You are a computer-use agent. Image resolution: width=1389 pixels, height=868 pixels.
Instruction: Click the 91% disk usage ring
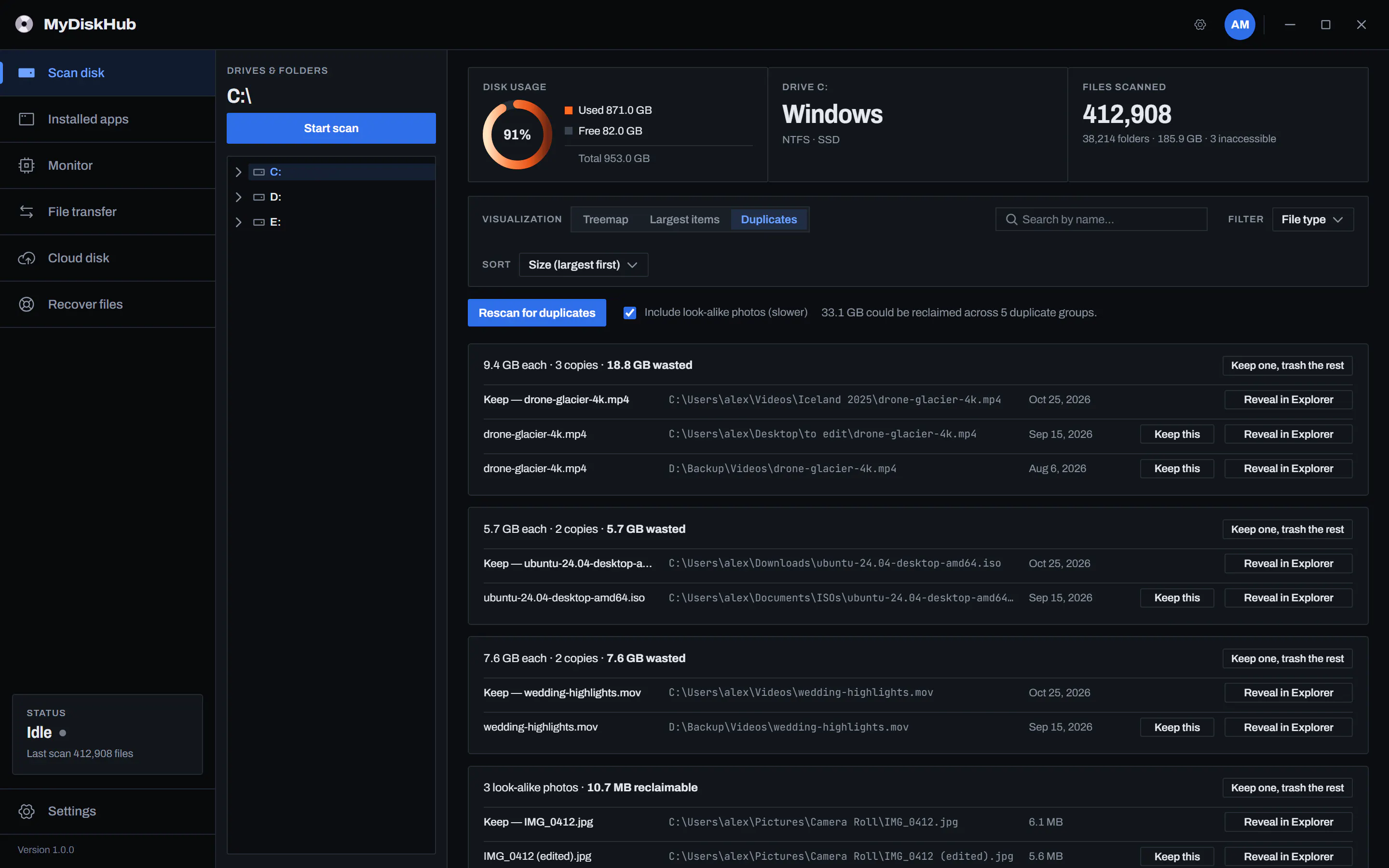[x=517, y=135]
